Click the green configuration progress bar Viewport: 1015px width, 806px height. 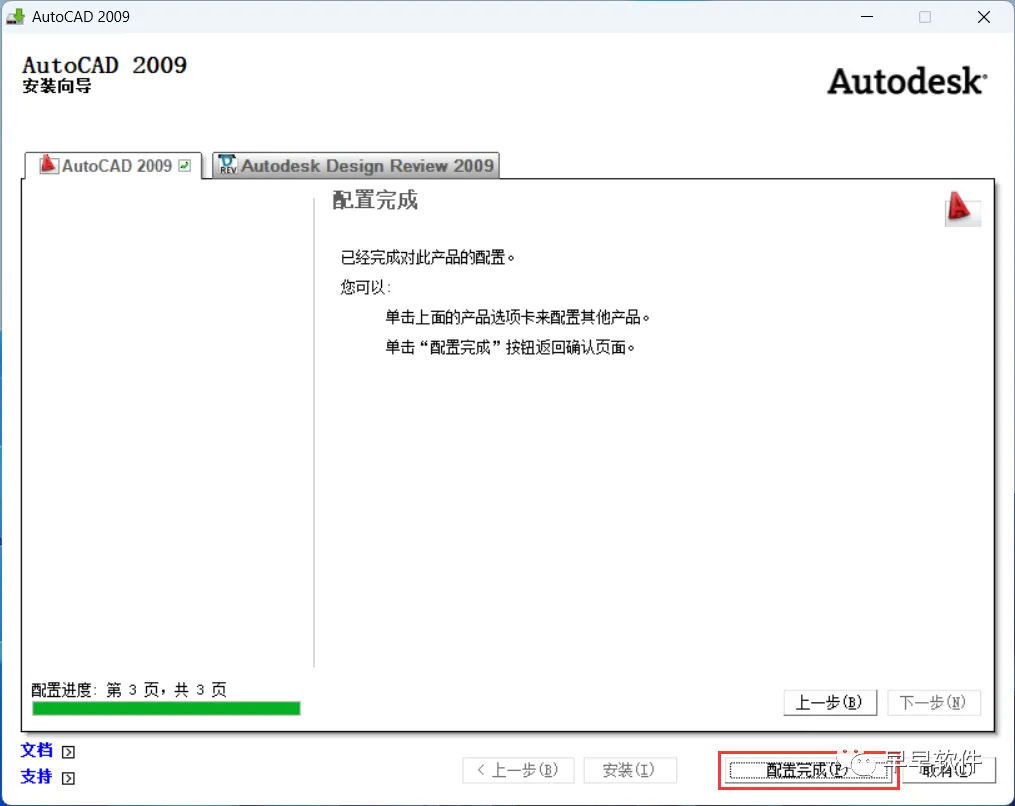[x=166, y=709]
